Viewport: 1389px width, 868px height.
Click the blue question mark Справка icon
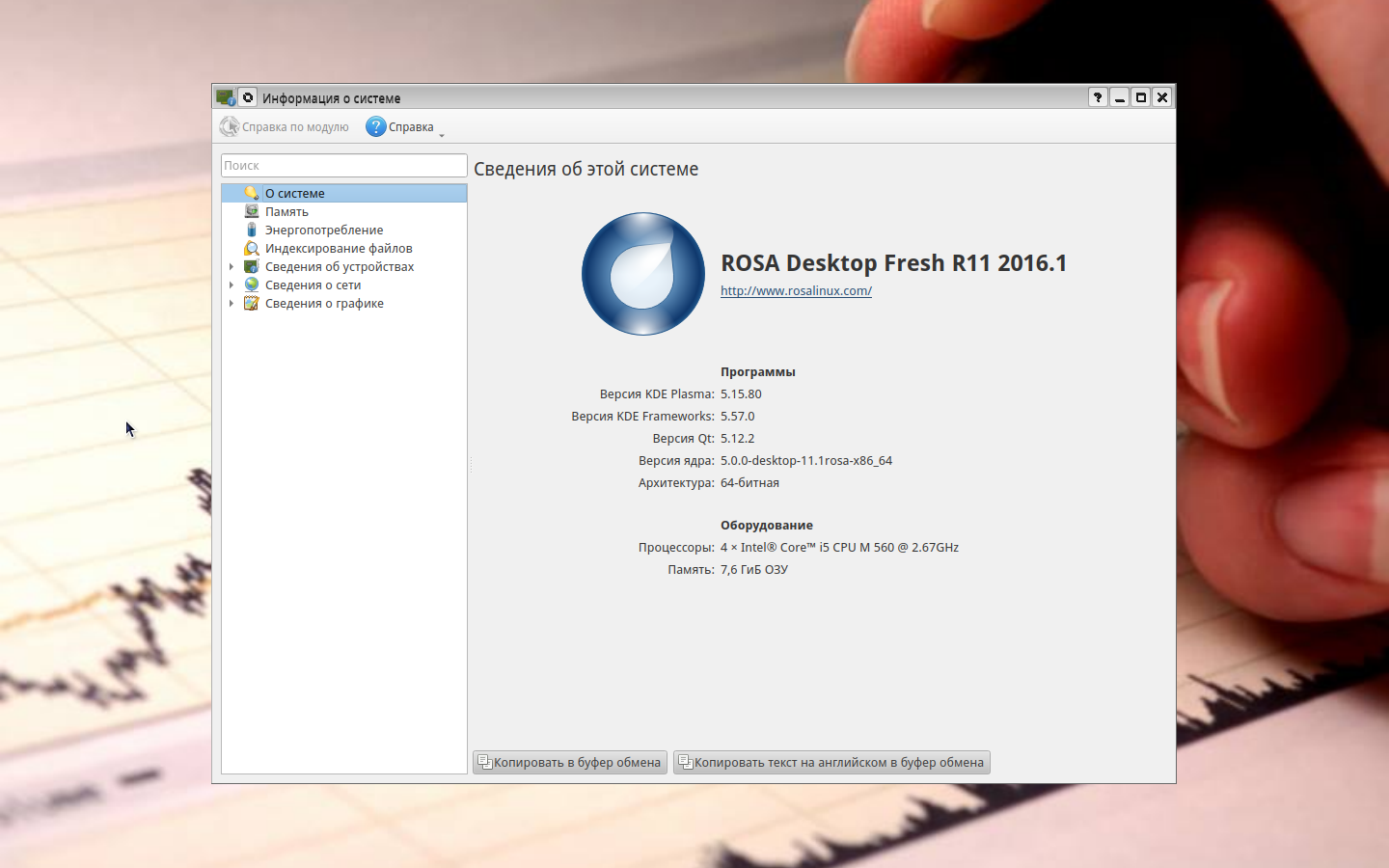coord(376,126)
